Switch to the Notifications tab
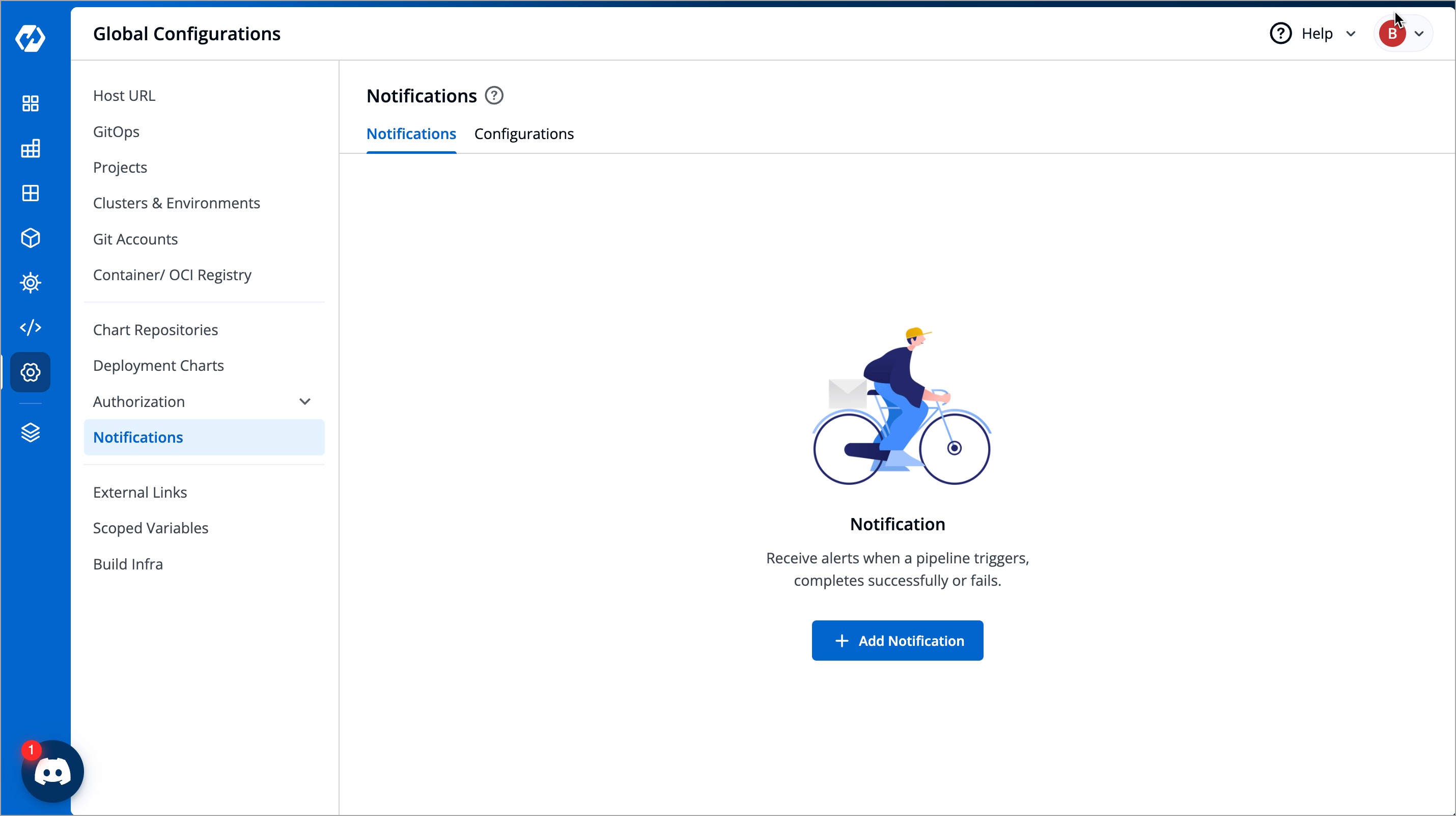Viewport: 1456px width, 816px height. [x=411, y=134]
